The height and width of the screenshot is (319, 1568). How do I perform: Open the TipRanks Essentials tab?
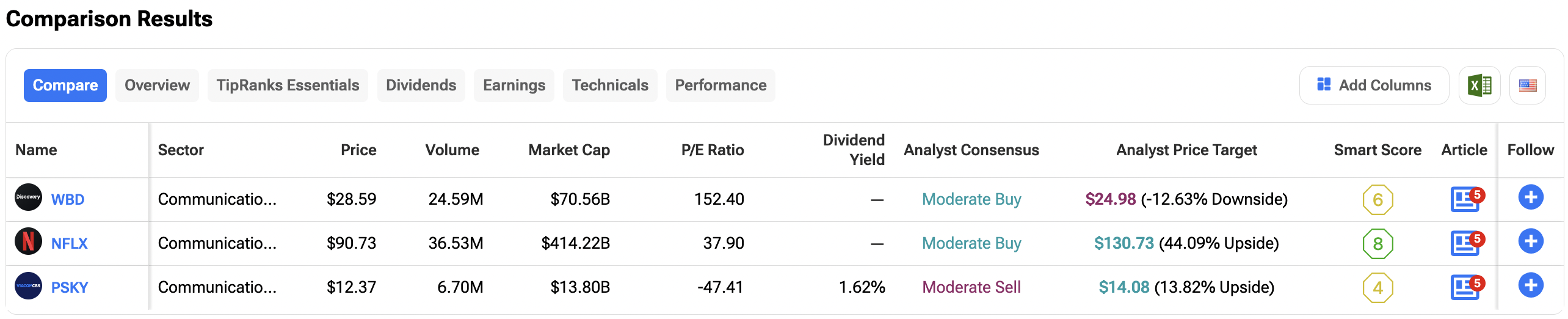[288, 86]
